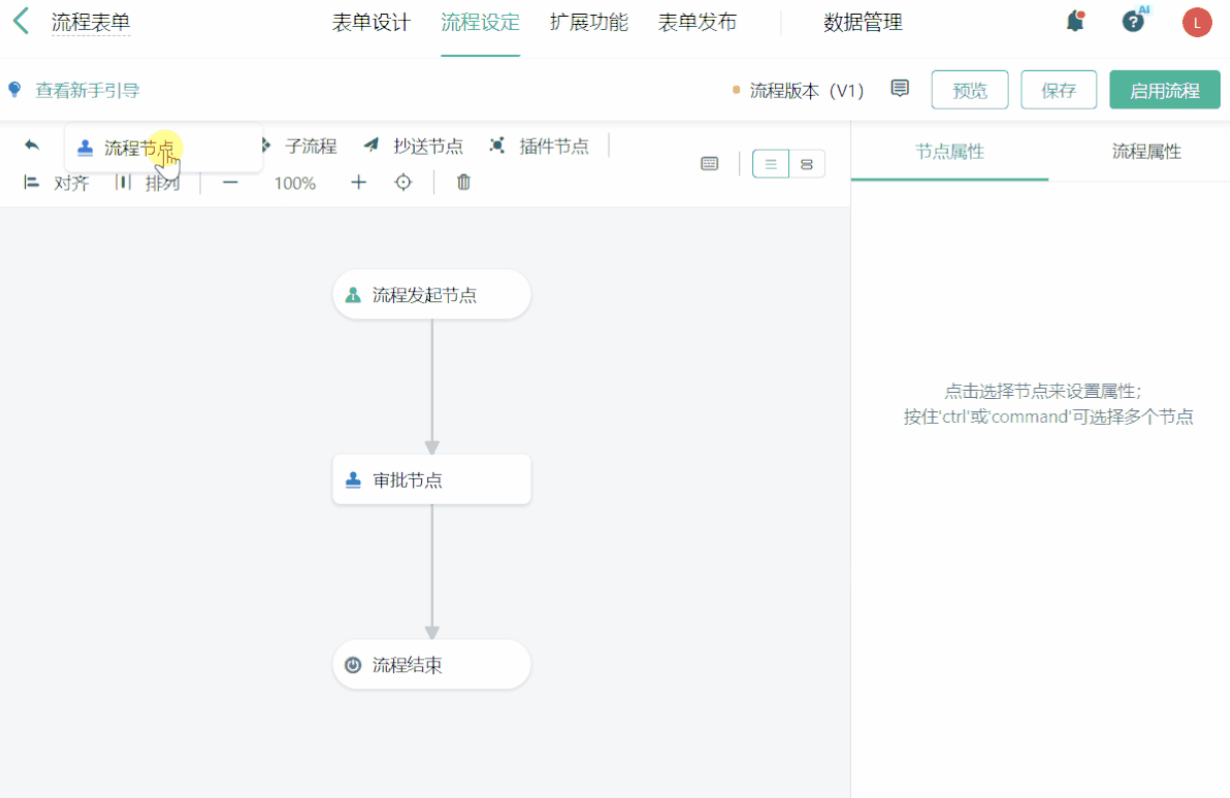Switch to 扩展功能 tab
The width and height of the screenshot is (1230, 798).
589,23
